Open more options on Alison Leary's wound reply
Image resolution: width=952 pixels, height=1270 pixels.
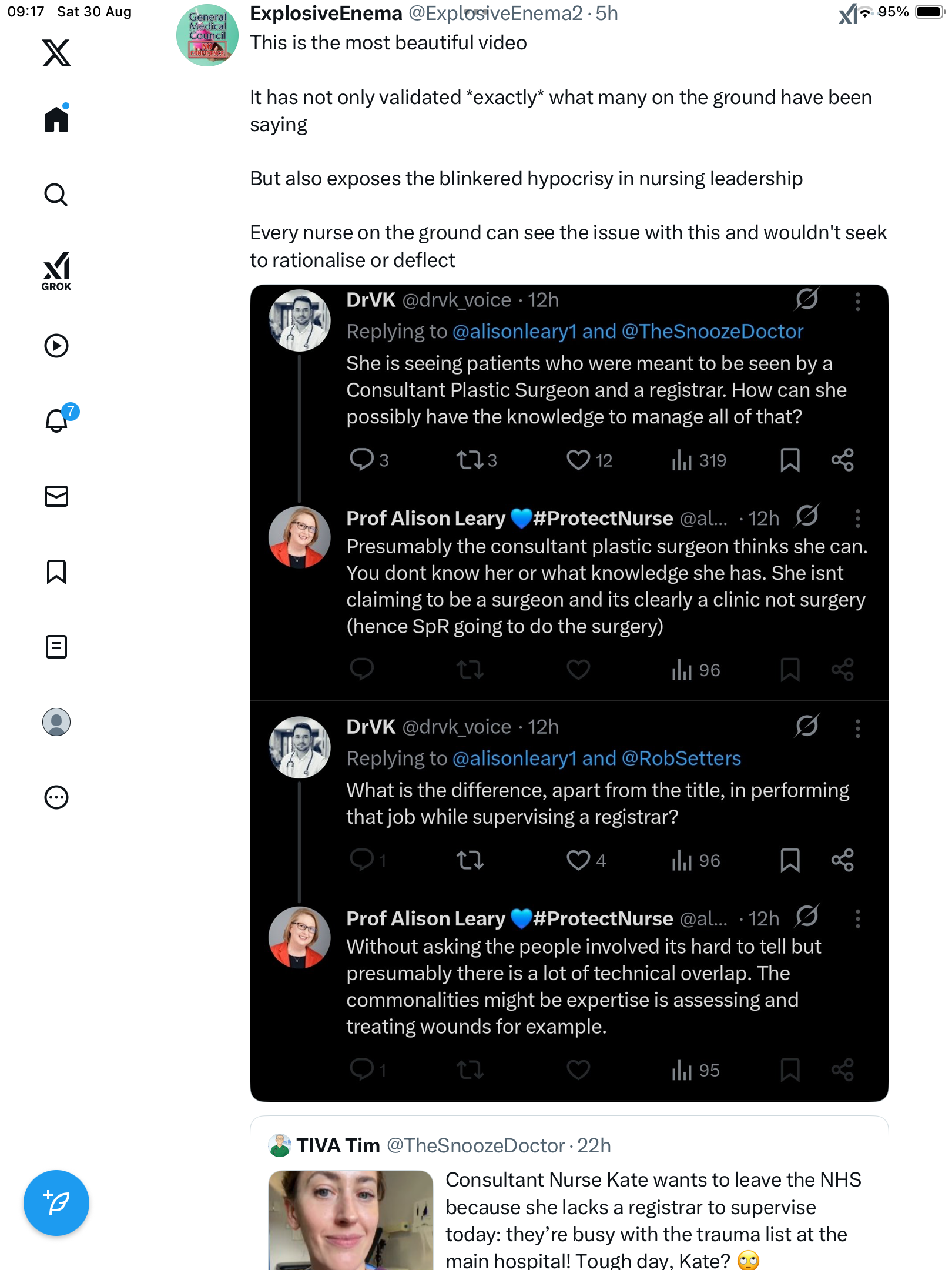858,918
